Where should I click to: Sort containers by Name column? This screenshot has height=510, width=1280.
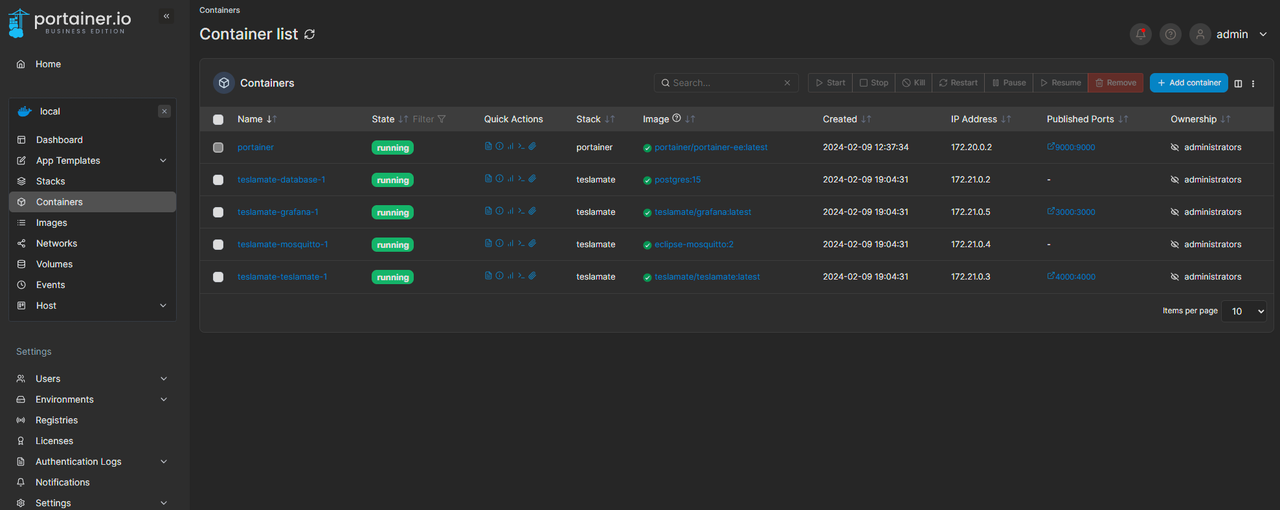[257, 119]
